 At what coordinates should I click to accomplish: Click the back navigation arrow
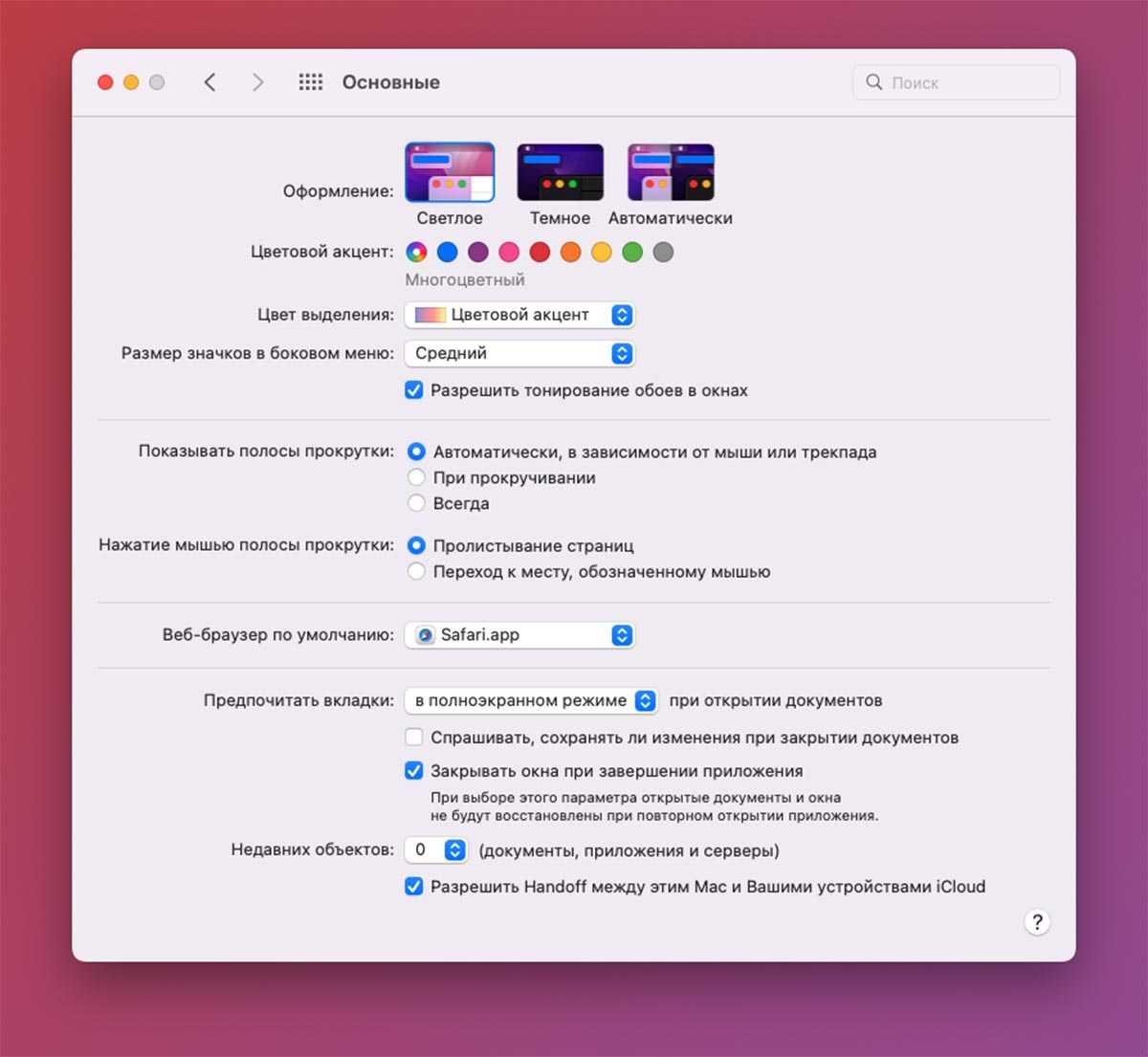[x=210, y=82]
